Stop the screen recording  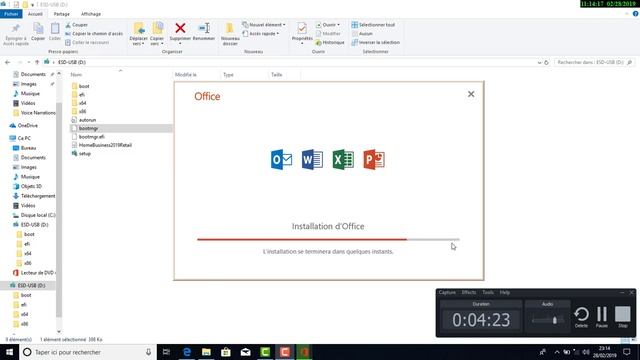click(622, 317)
